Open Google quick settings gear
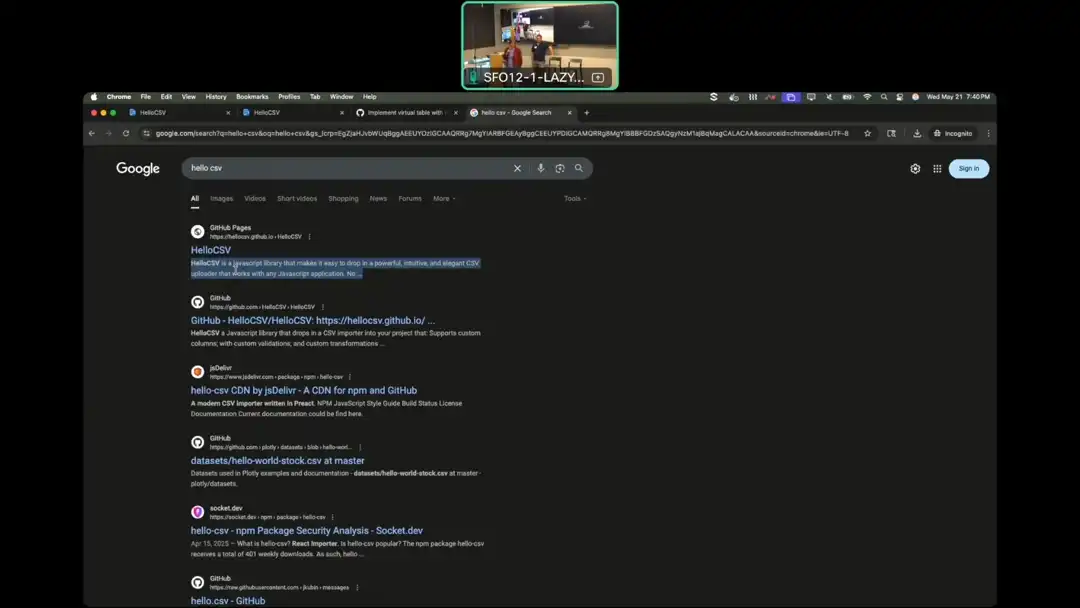Viewport: 1080px width, 608px height. coord(915,169)
